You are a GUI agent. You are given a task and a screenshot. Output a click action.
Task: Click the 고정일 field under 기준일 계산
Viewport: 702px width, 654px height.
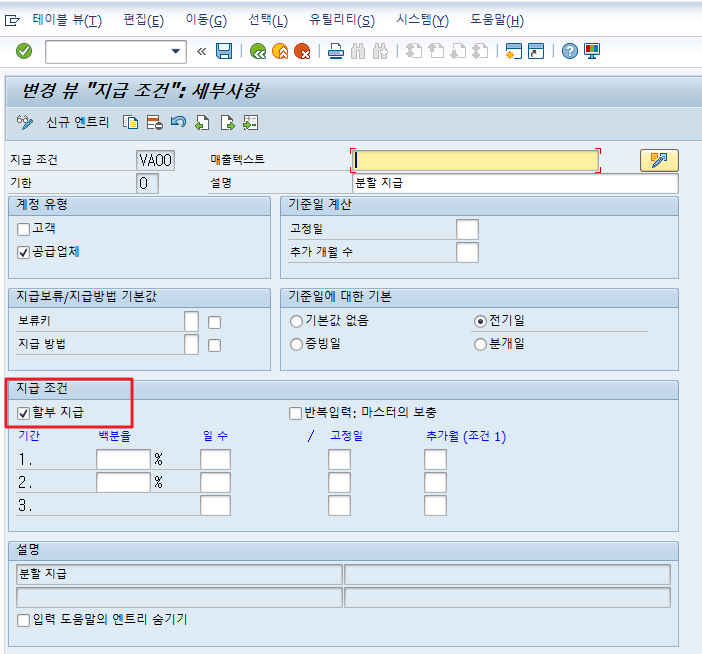point(467,229)
